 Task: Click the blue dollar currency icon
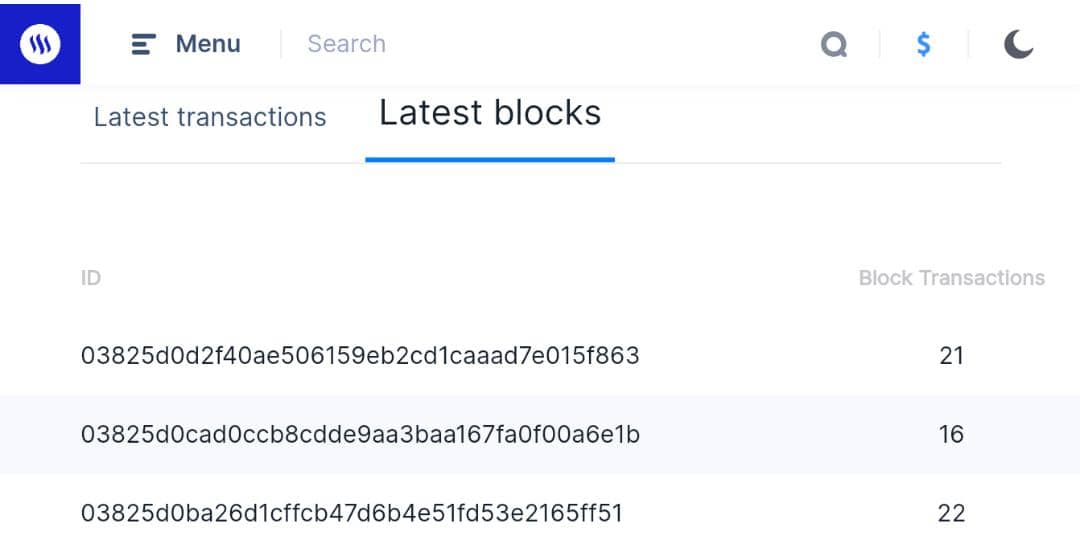924,44
